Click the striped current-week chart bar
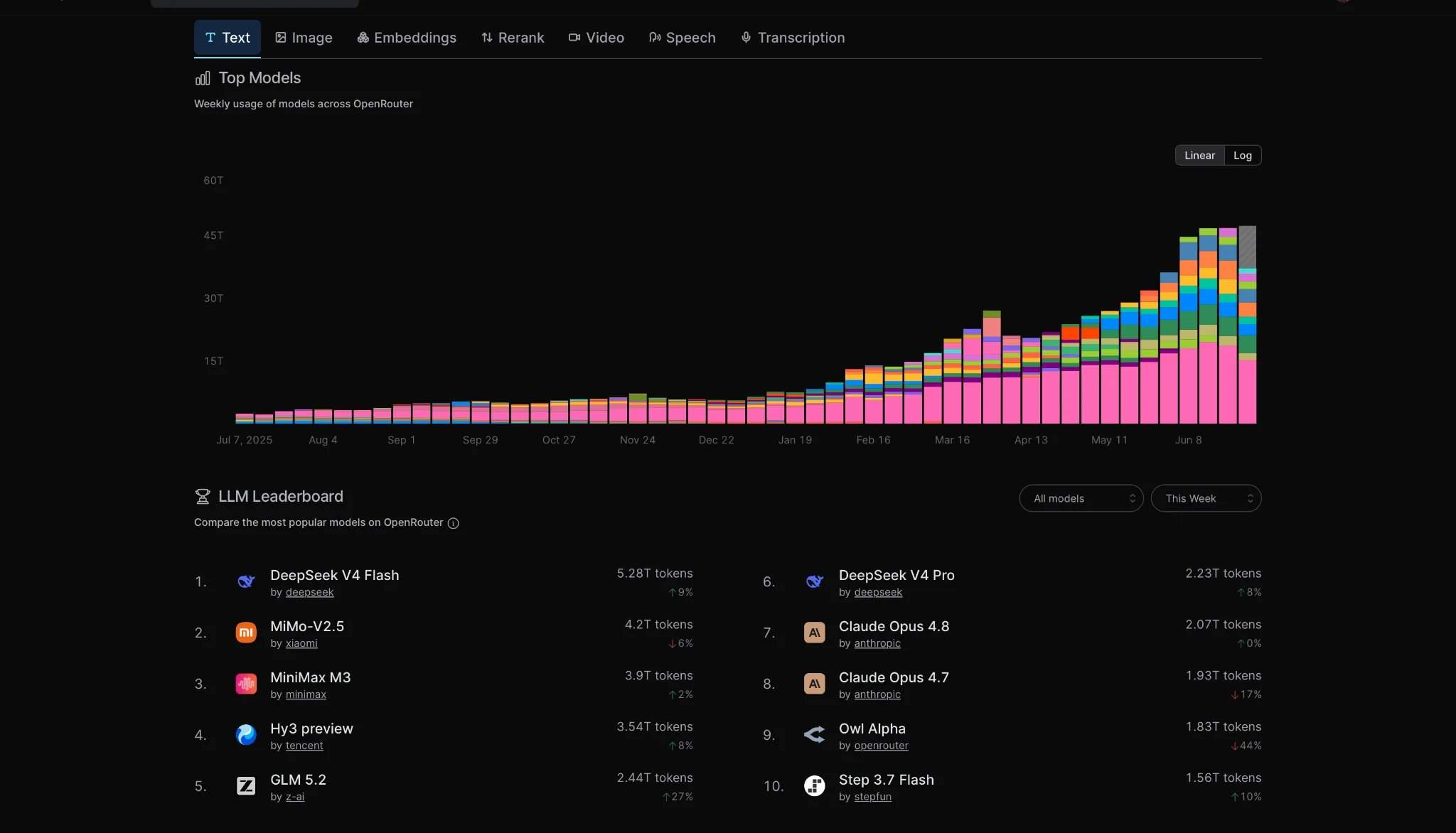The width and height of the screenshot is (1456, 833). coord(1248,324)
